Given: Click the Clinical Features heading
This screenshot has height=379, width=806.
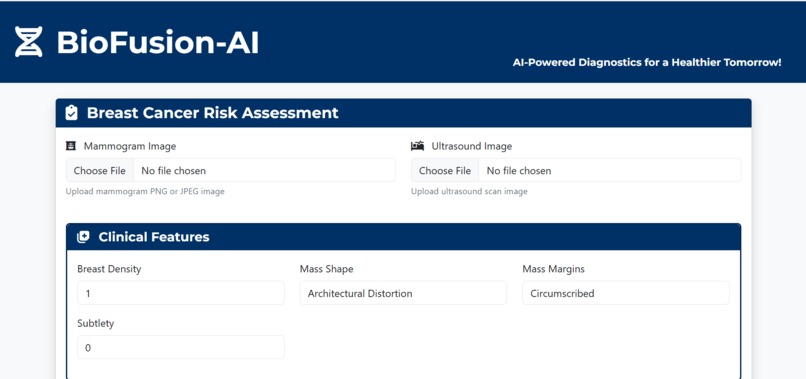Looking at the screenshot, I should pos(154,237).
